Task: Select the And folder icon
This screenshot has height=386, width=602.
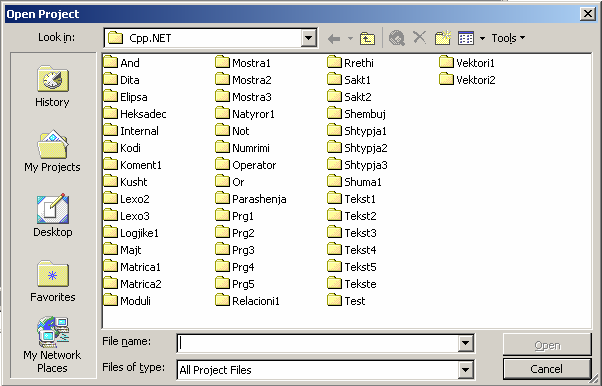Action: coord(111,62)
